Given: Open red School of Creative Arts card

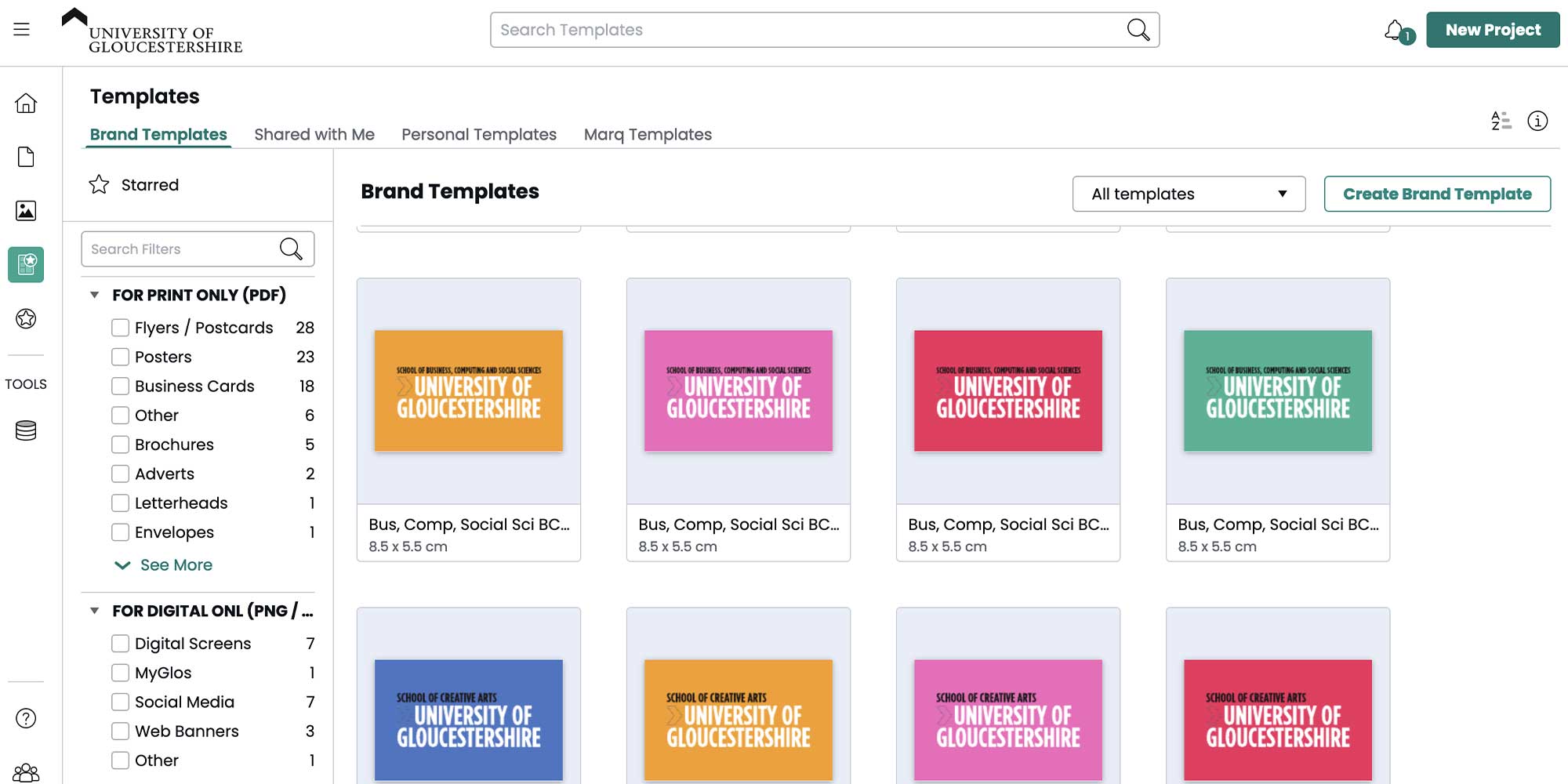Looking at the screenshot, I should (1278, 696).
